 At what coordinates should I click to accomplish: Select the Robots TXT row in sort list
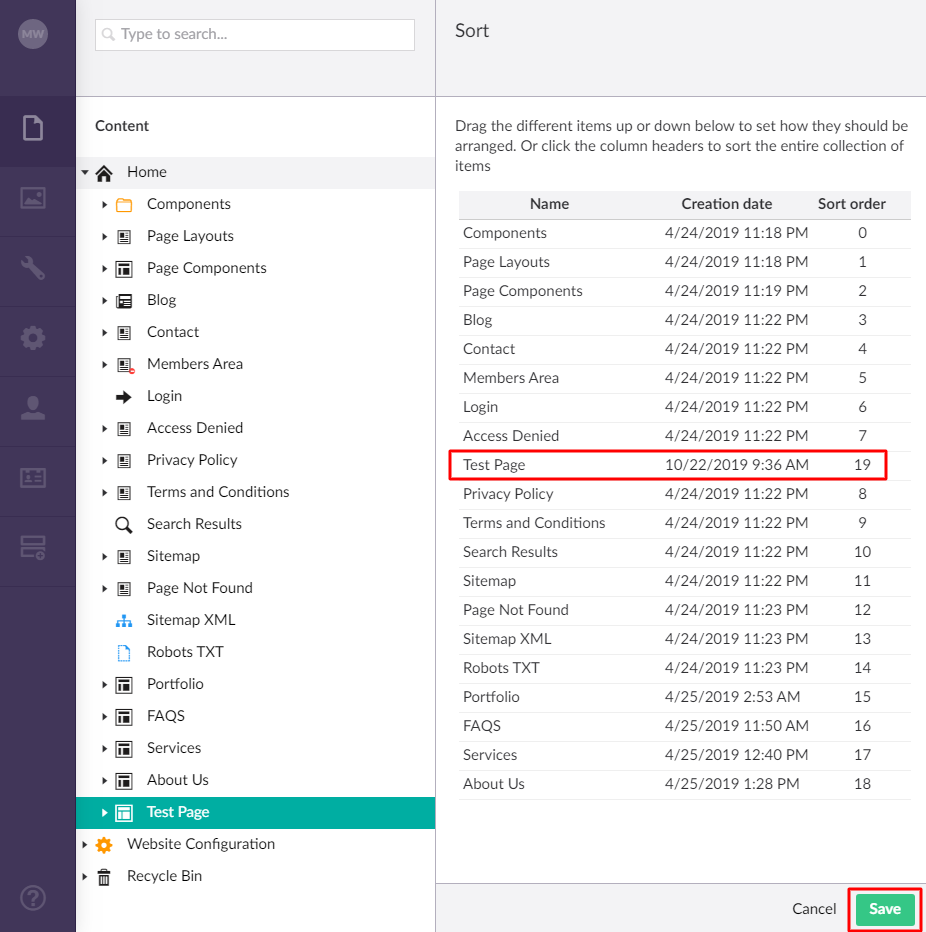pos(685,669)
